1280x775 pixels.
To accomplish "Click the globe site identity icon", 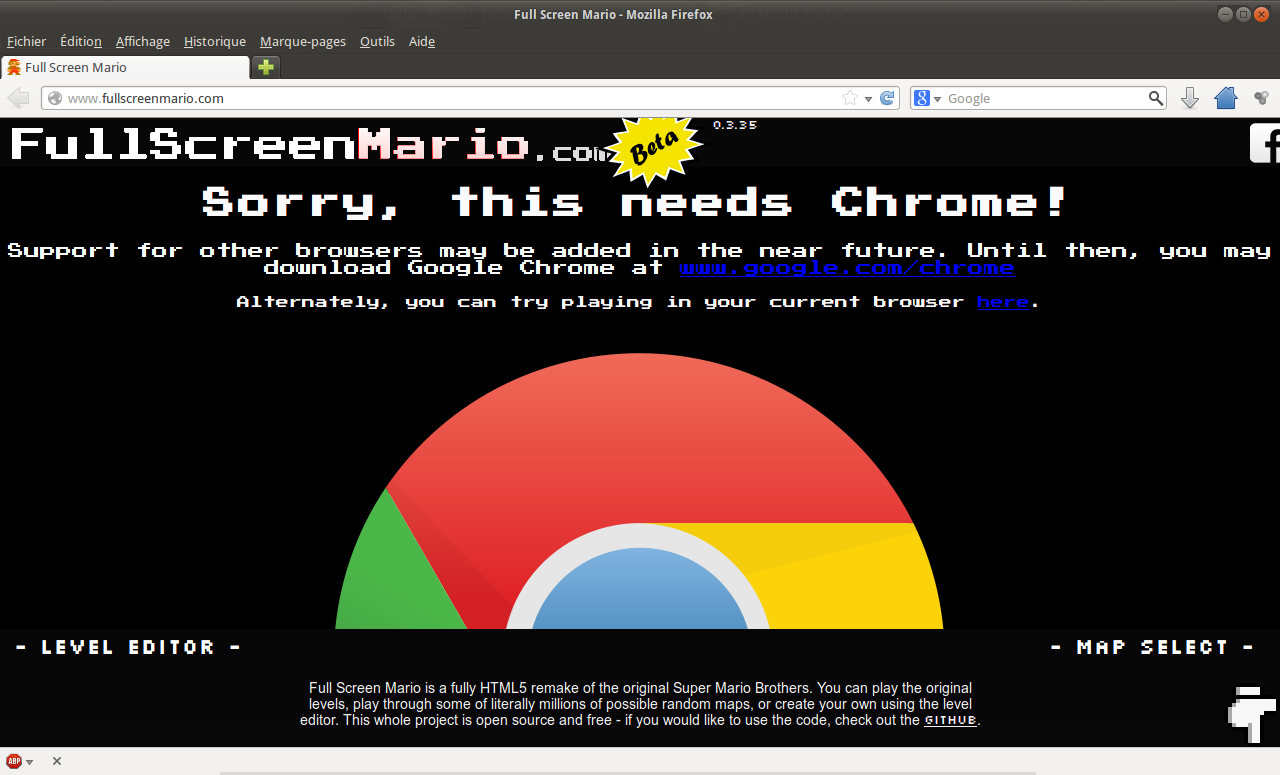I will [55, 98].
